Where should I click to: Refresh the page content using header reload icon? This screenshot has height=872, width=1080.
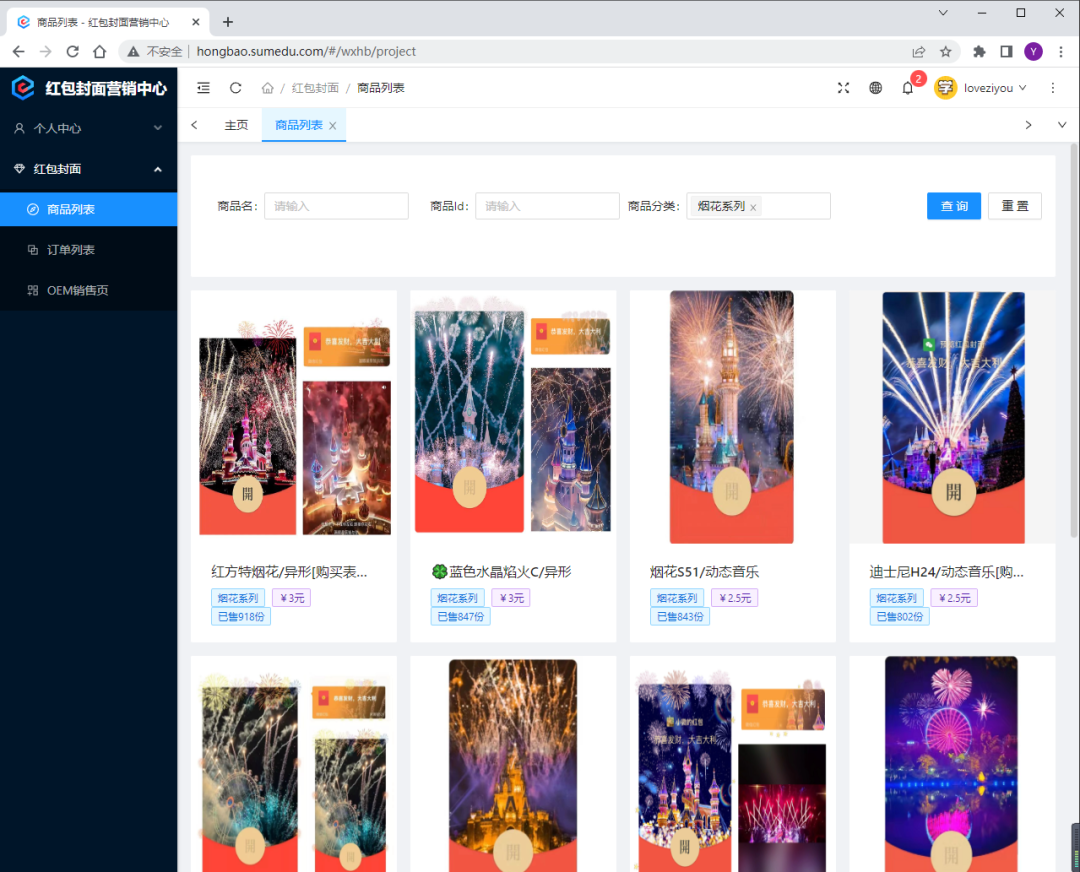click(236, 88)
